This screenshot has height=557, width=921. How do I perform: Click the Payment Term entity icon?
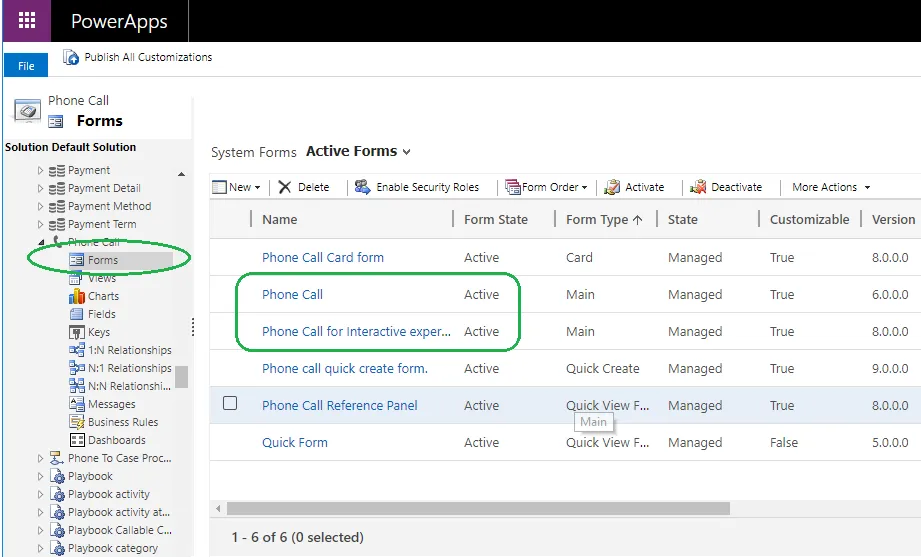57,224
